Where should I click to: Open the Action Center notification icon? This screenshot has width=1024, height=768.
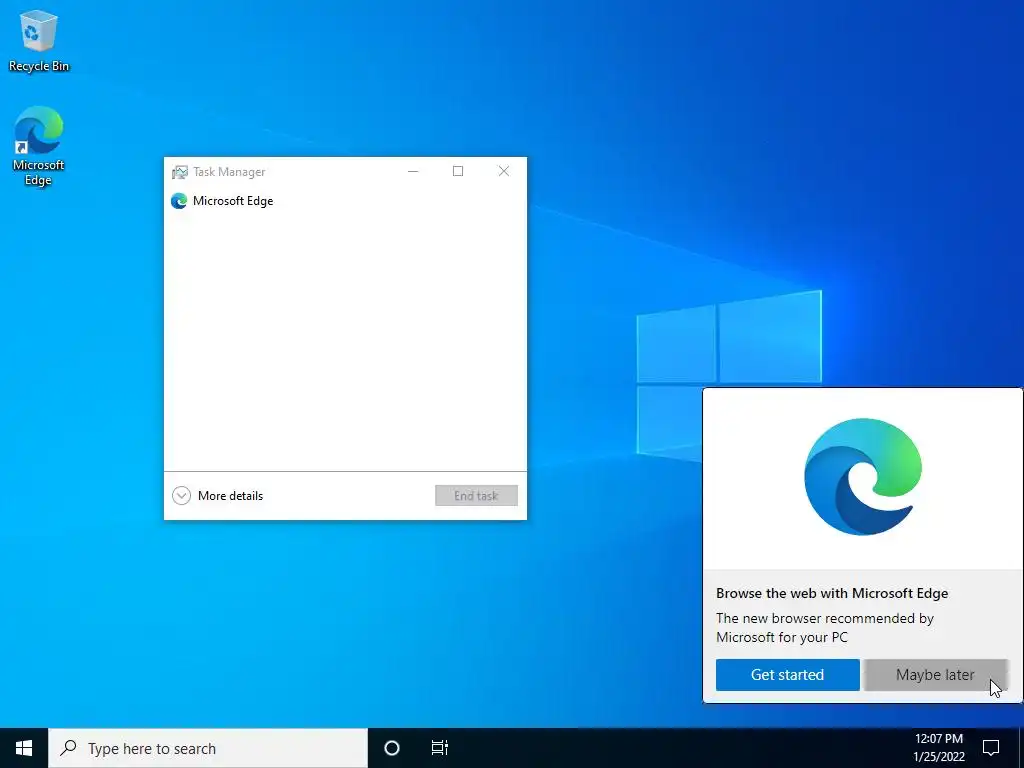[991, 748]
